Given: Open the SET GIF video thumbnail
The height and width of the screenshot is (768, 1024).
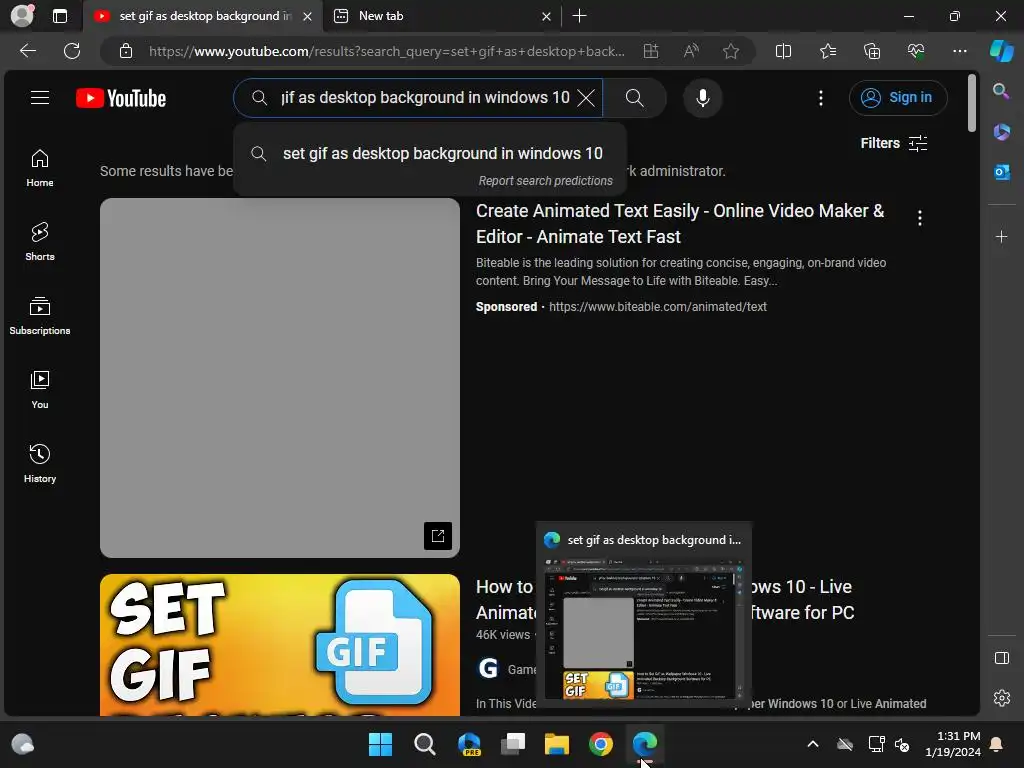Looking at the screenshot, I should 280,645.
